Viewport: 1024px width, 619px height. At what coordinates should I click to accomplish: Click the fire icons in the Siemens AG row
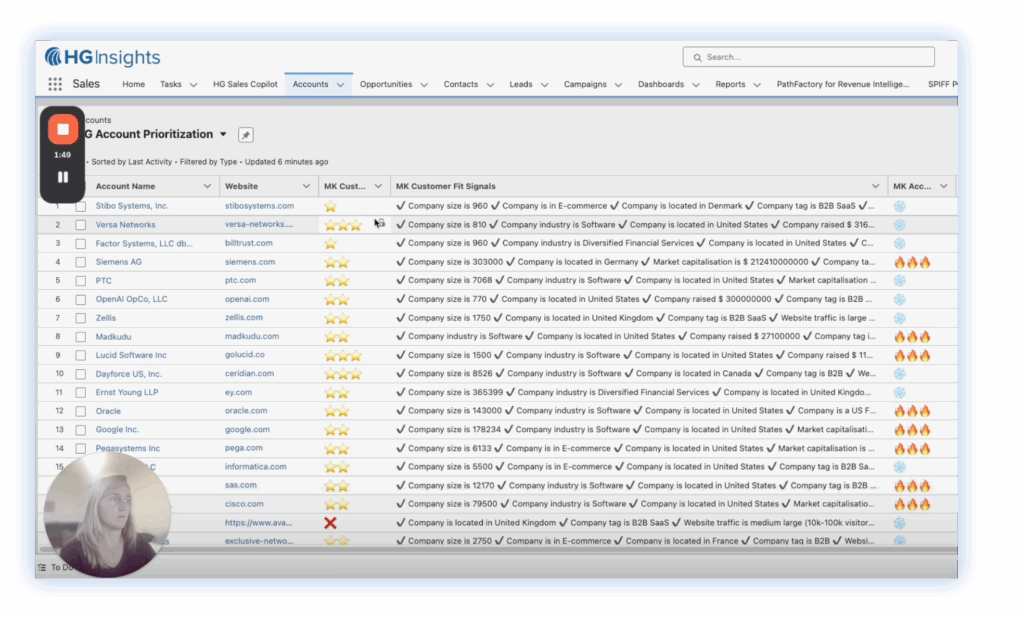coord(911,262)
